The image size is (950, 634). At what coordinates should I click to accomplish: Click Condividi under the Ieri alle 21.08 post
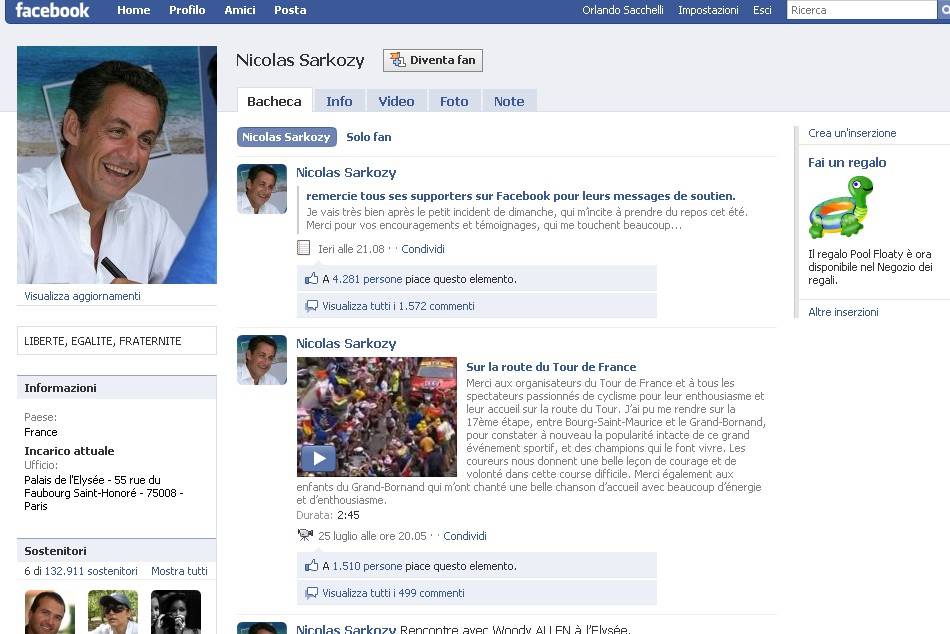pyautogui.click(x=423, y=249)
